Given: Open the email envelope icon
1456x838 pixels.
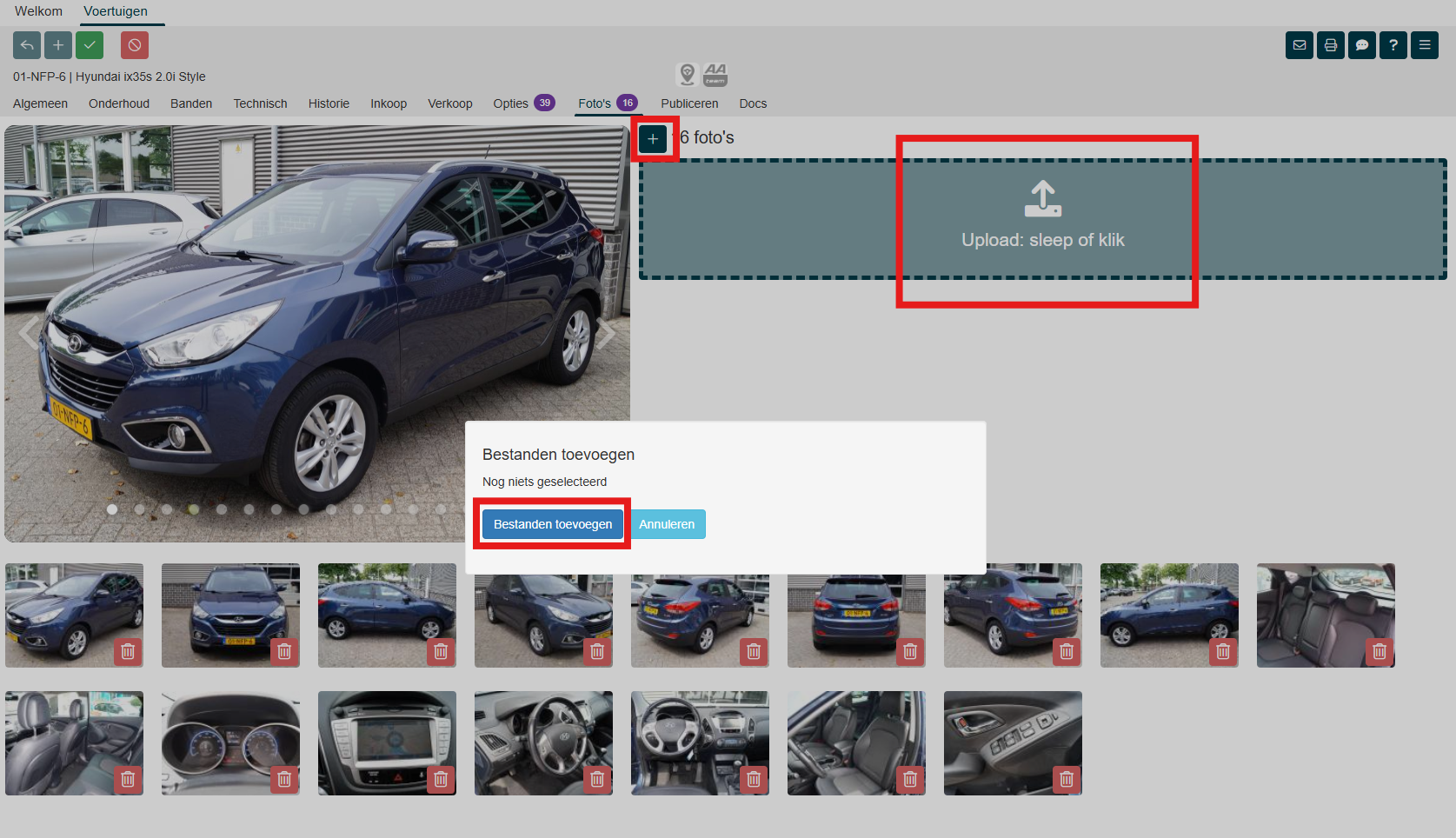Looking at the screenshot, I should 1300,45.
